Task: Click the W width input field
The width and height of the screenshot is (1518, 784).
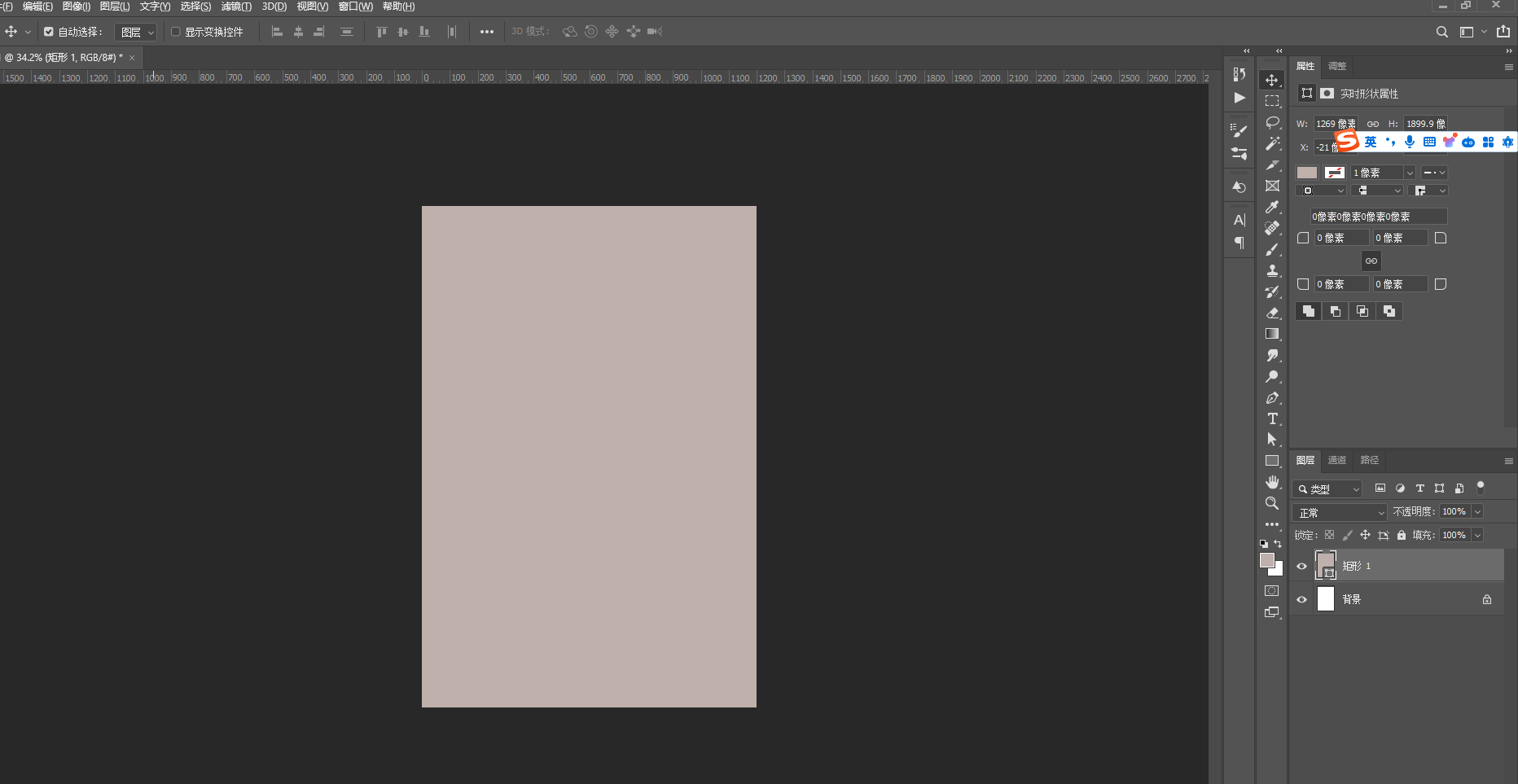Action: (1334, 124)
